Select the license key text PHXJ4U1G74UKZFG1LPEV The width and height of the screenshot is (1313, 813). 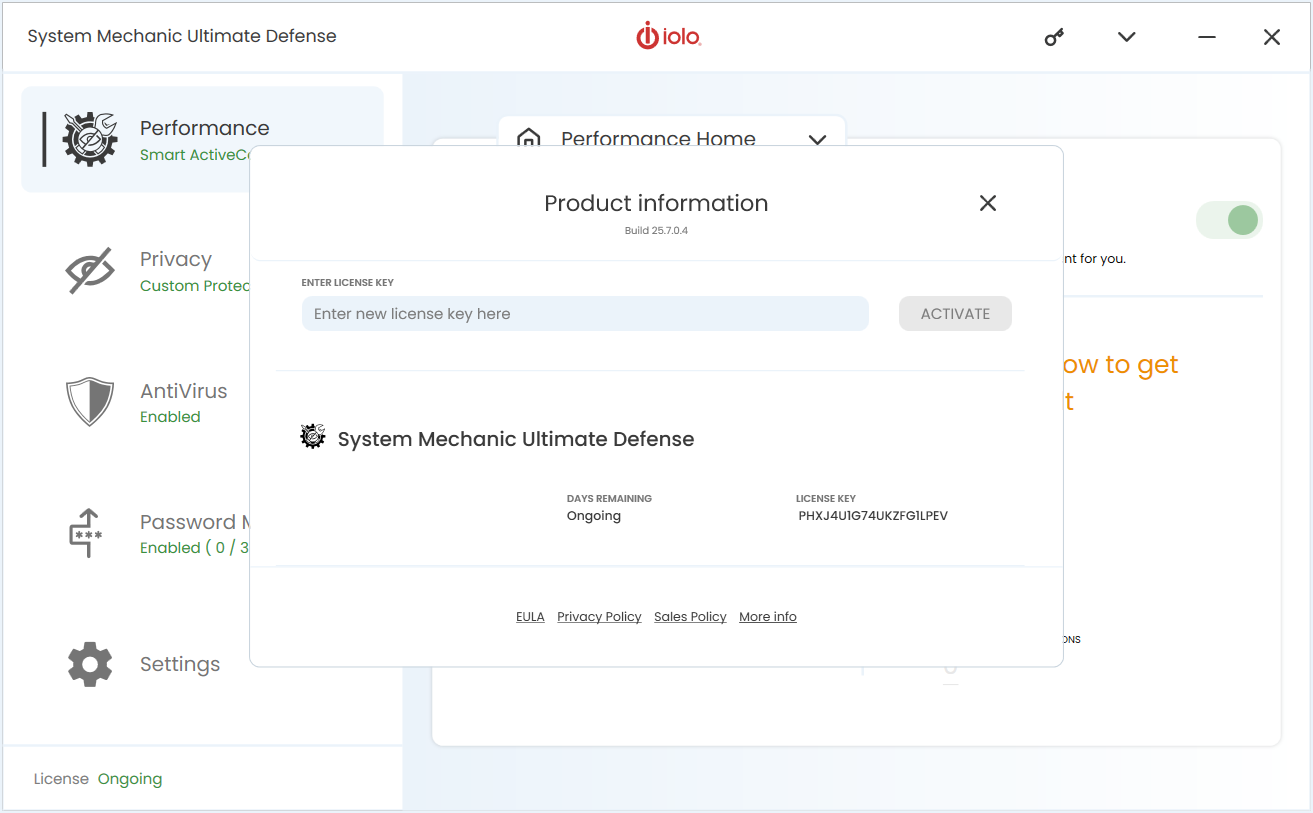coord(873,516)
